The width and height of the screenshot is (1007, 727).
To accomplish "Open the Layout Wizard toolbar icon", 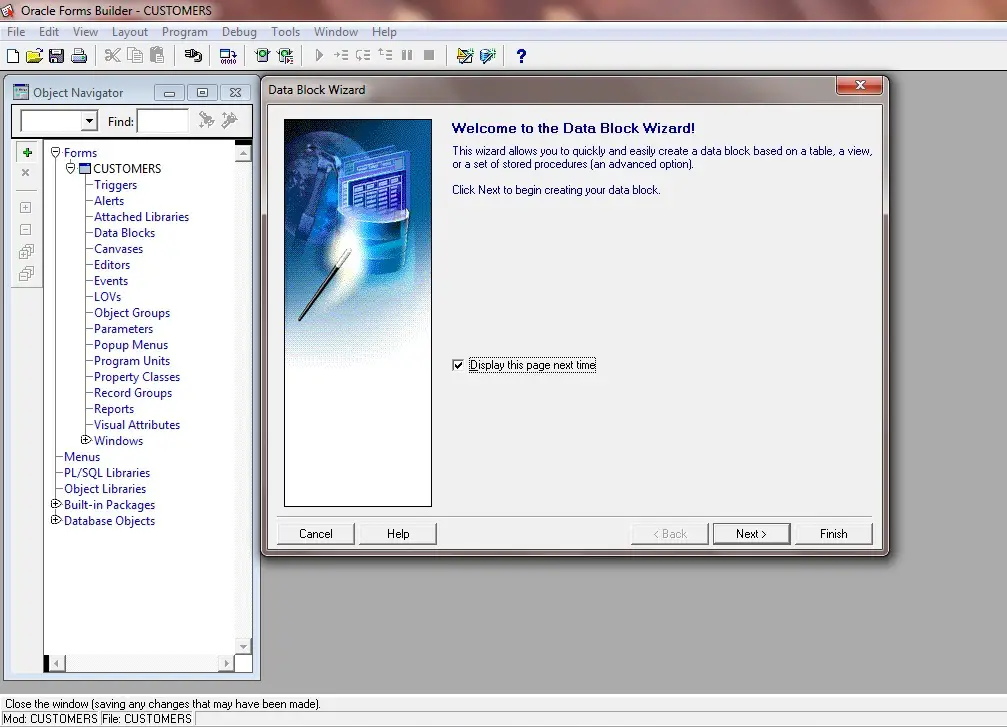I will (x=465, y=56).
